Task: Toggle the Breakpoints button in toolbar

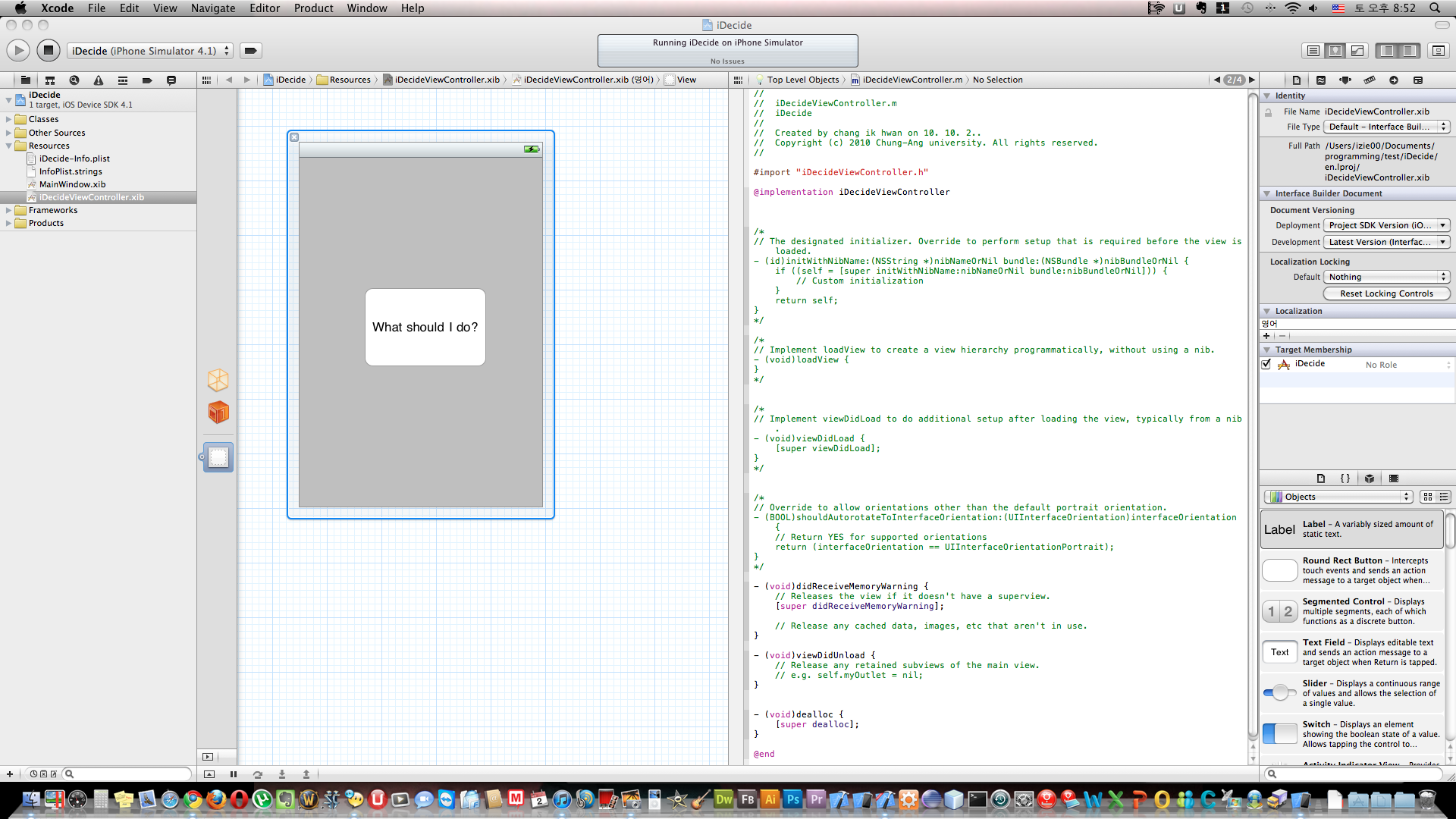Action: (250, 51)
